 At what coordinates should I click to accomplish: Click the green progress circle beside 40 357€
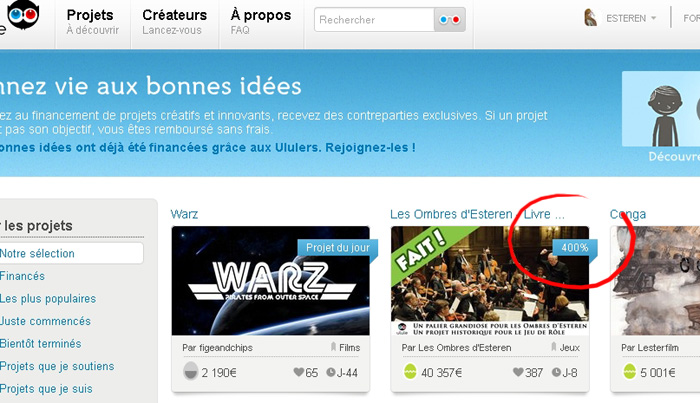pyautogui.click(x=410, y=371)
